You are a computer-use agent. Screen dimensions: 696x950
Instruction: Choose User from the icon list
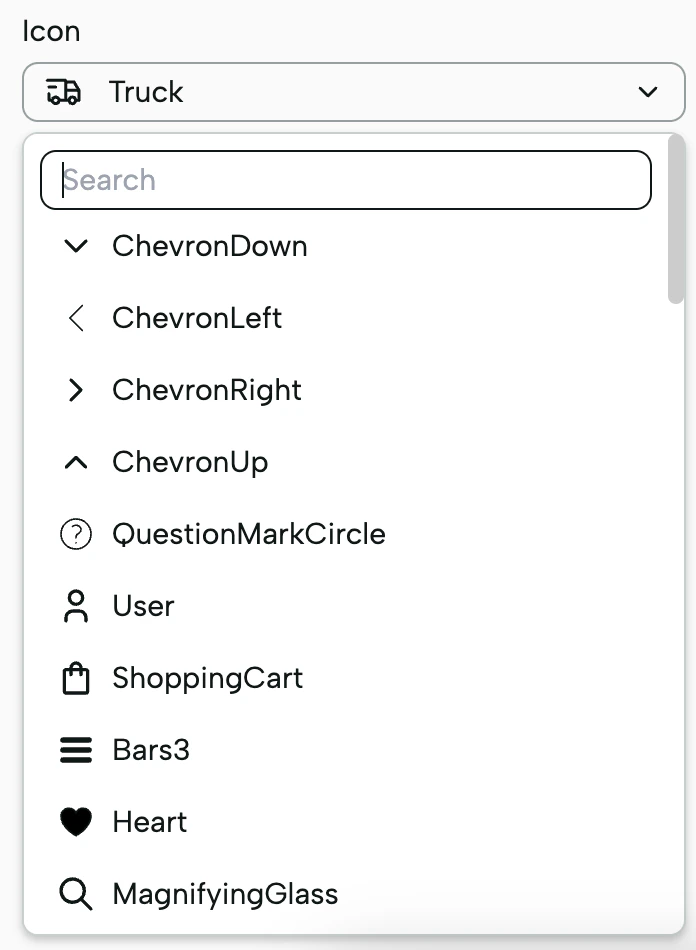[143, 606]
